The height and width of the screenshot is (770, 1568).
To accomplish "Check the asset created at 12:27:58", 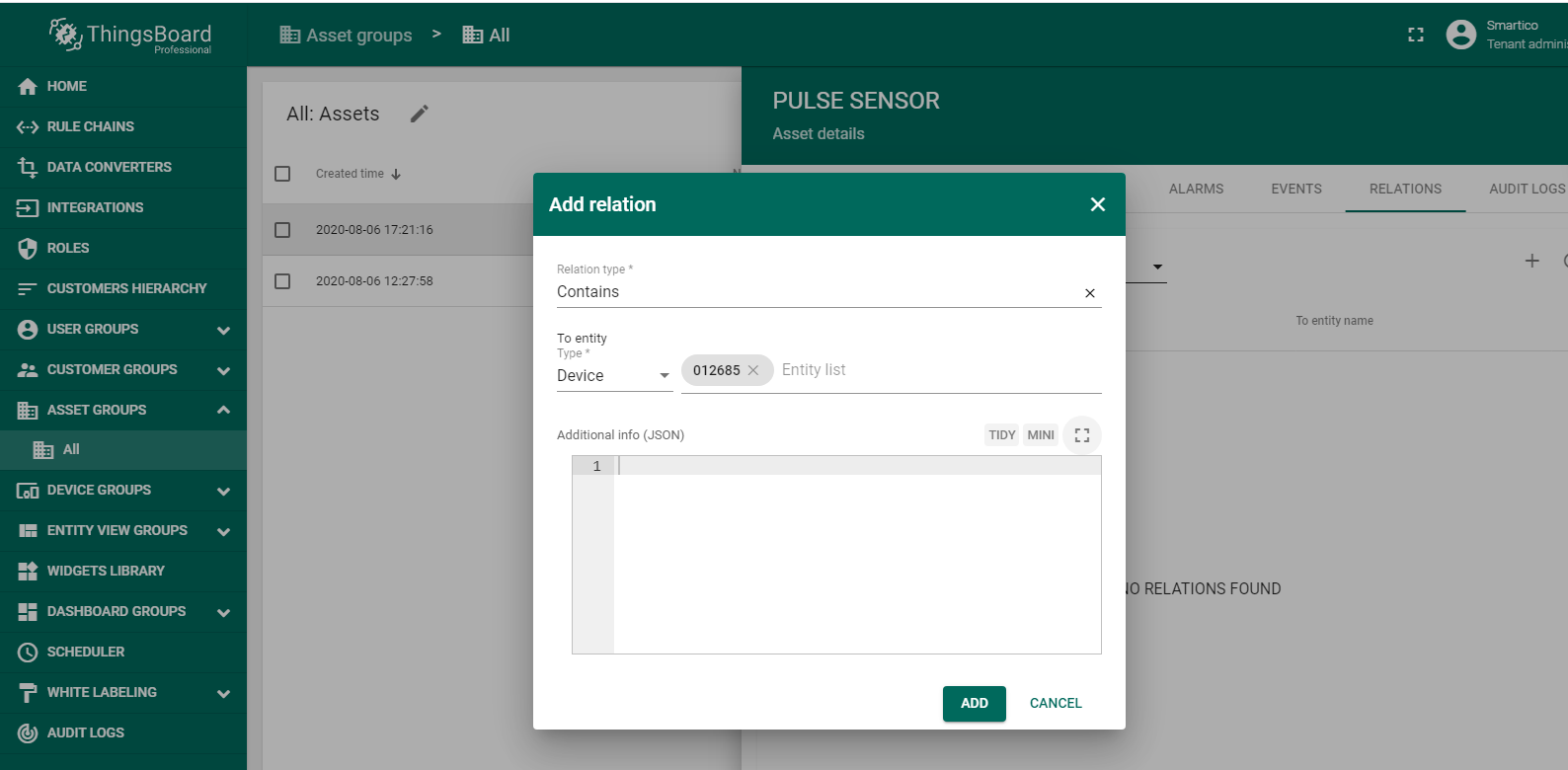I will pos(282,281).
